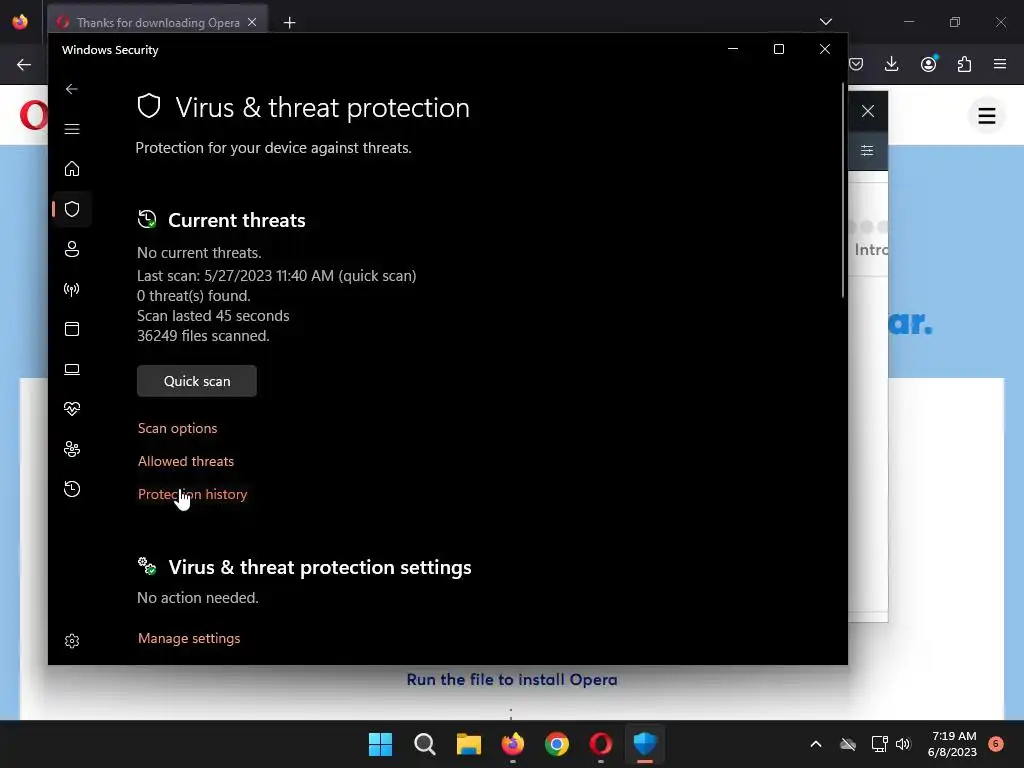The image size is (1024, 768).
Task: Click the Opera logo on the webpage
Action: coord(34,115)
